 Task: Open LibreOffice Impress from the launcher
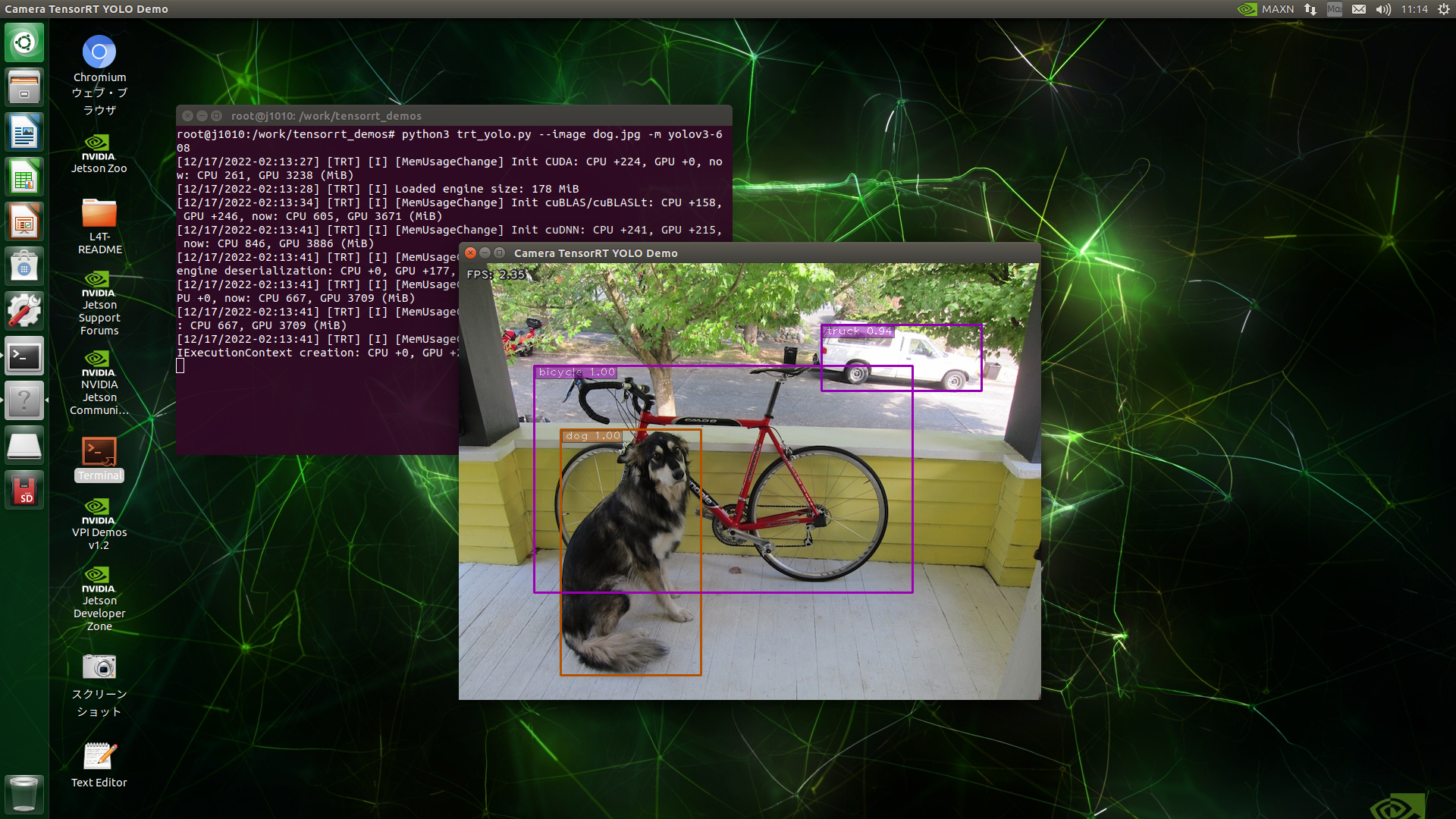[x=24, y=222]
